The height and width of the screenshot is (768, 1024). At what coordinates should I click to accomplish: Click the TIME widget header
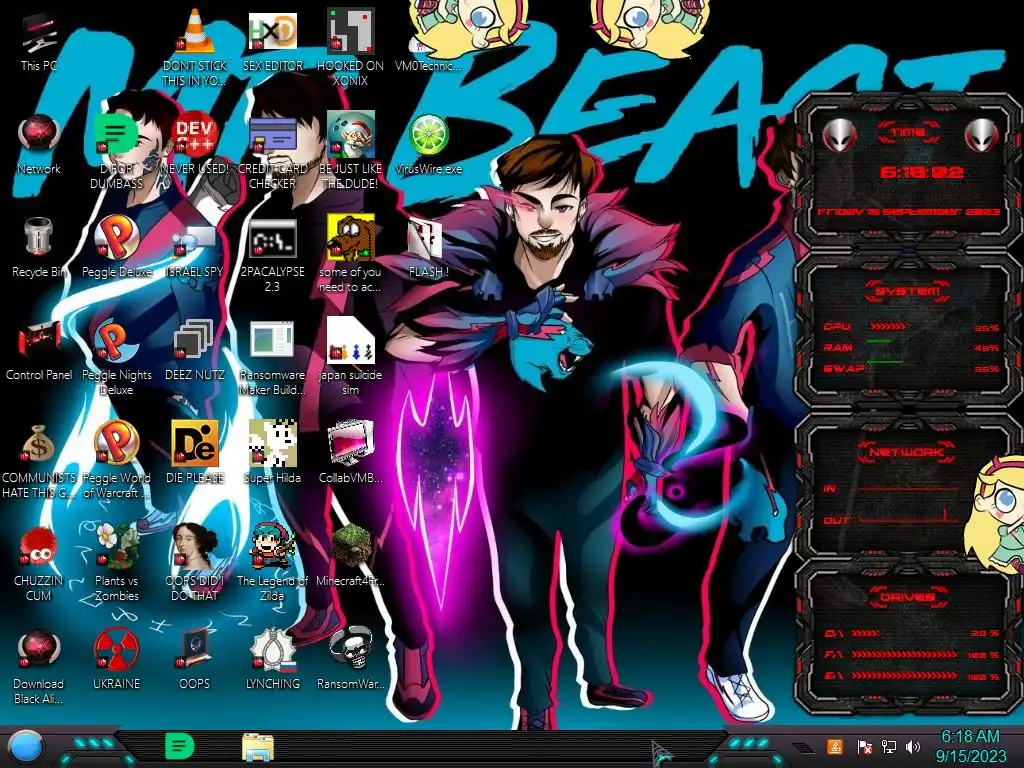coord(908,133)
